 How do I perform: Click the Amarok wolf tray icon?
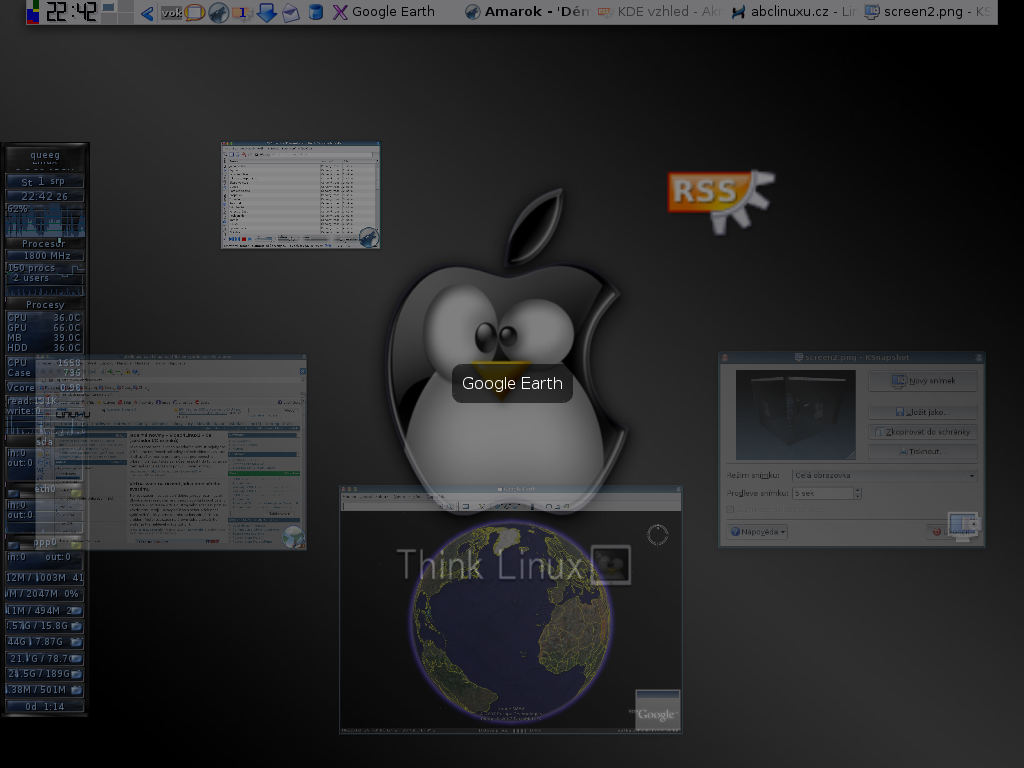pos(218,12)
